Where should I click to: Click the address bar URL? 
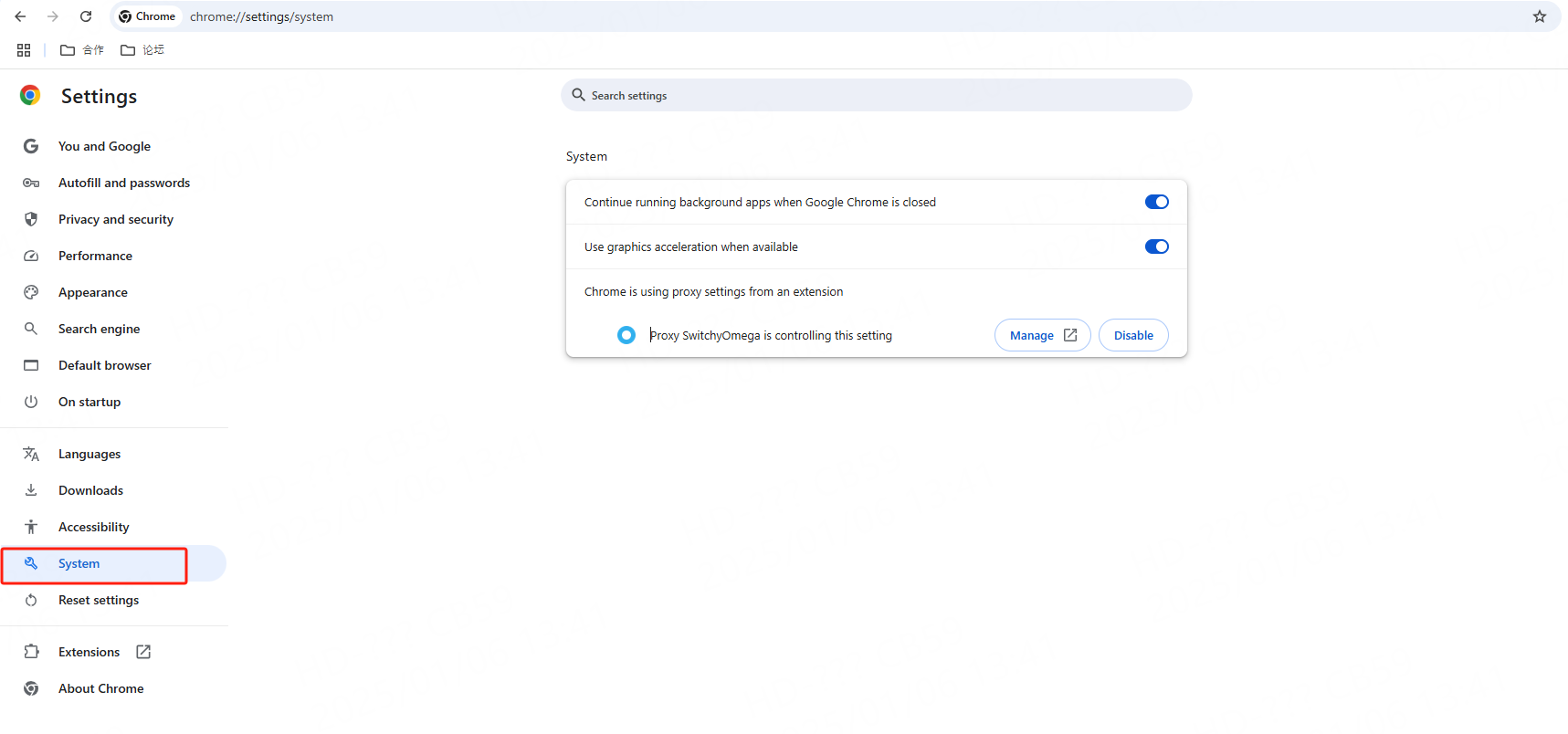[261, 16]
